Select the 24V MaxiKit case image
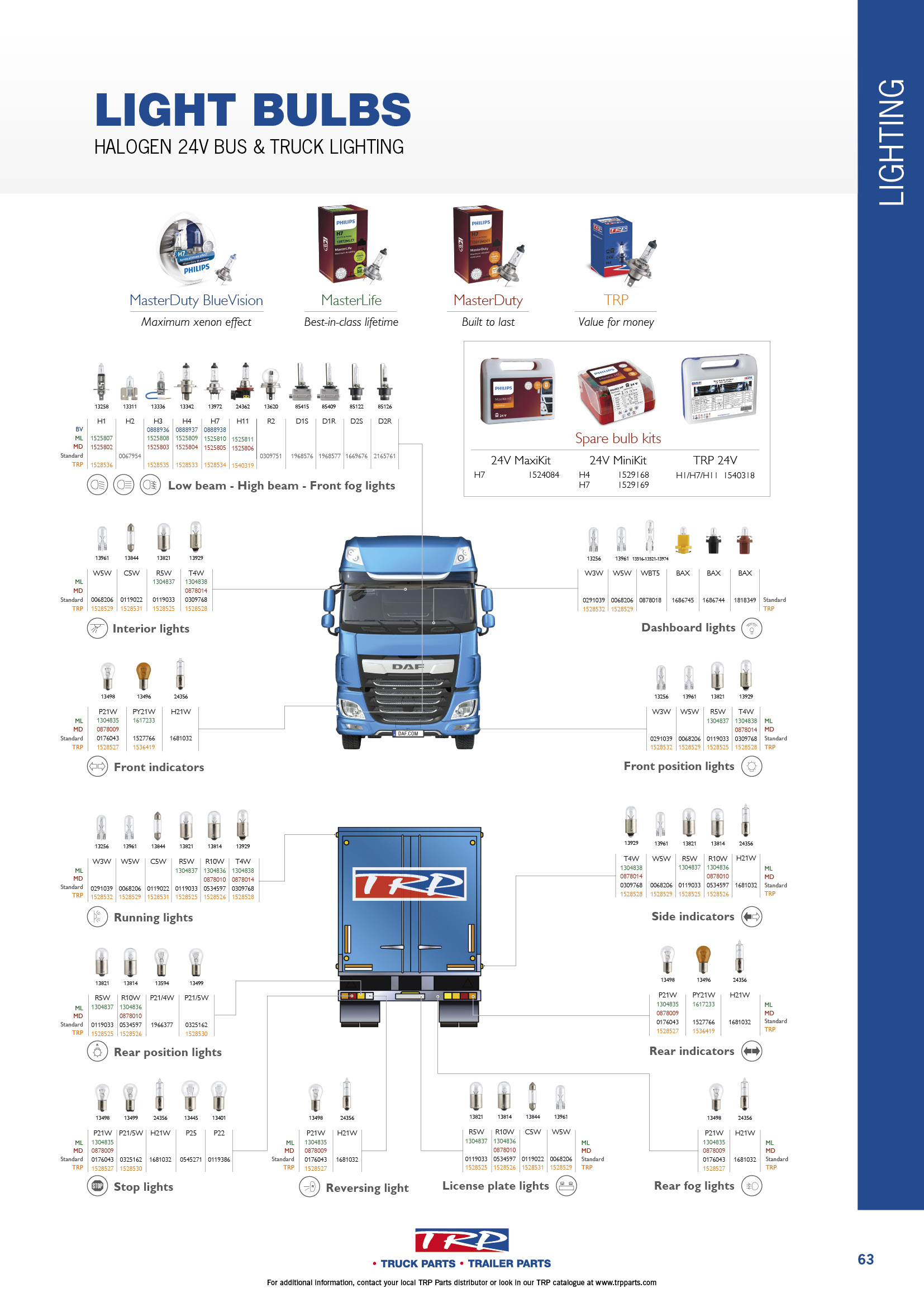 517,391
